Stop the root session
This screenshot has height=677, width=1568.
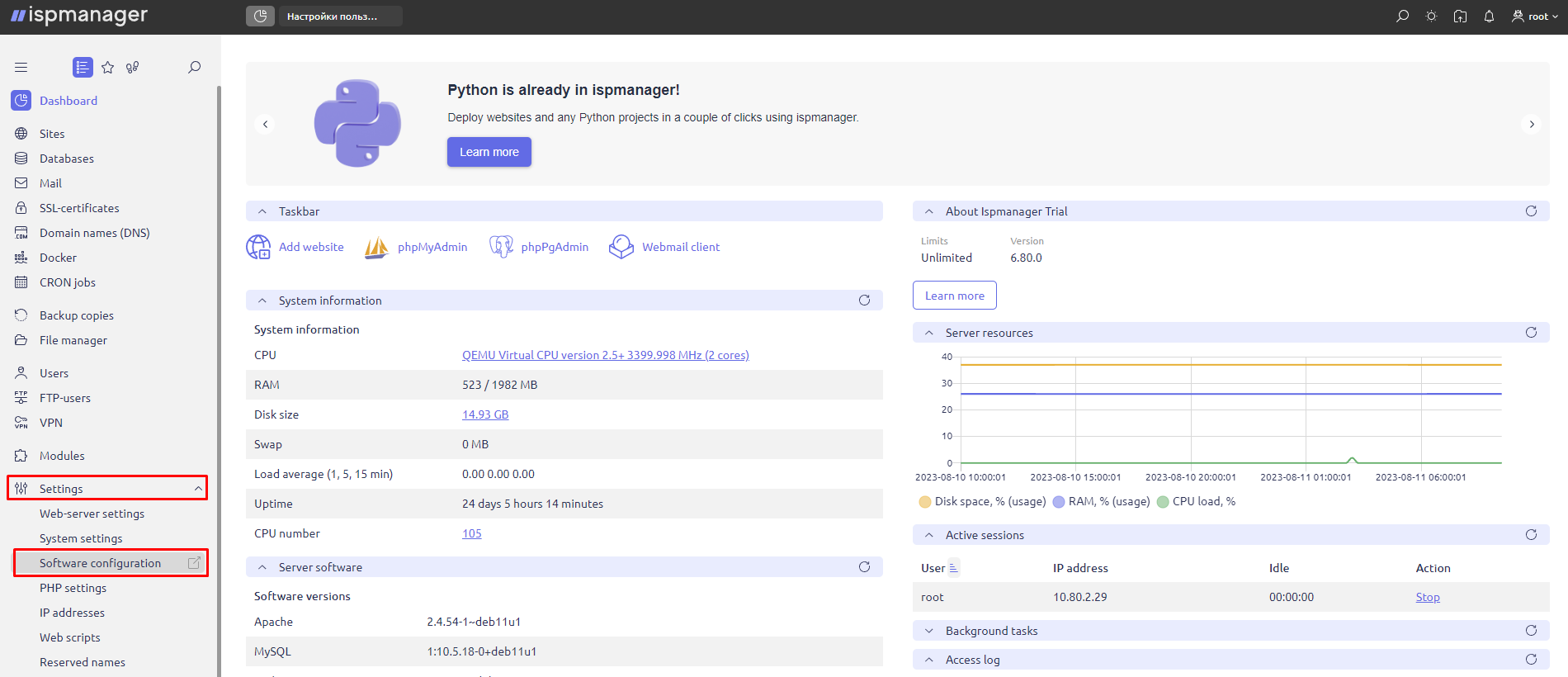coord(1428,597)
